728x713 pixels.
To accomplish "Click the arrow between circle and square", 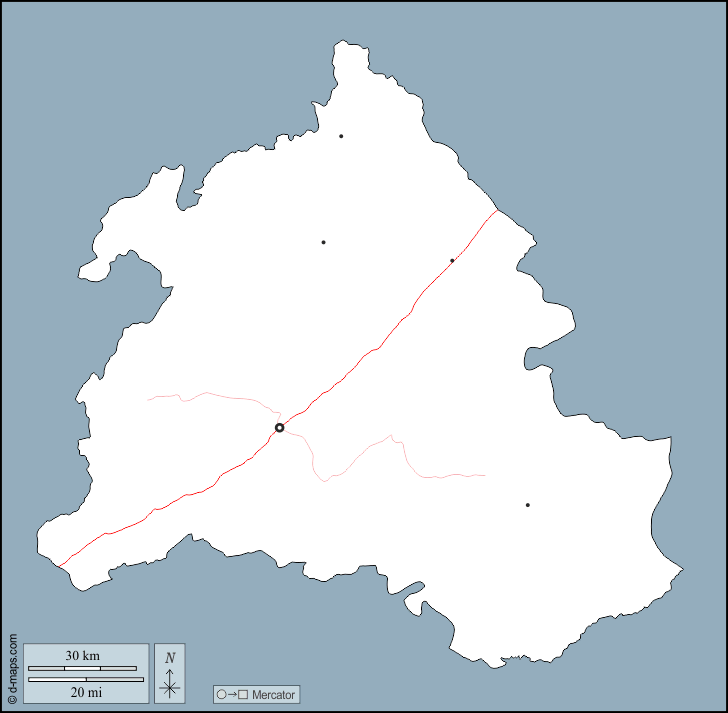I will click(232, 694).
